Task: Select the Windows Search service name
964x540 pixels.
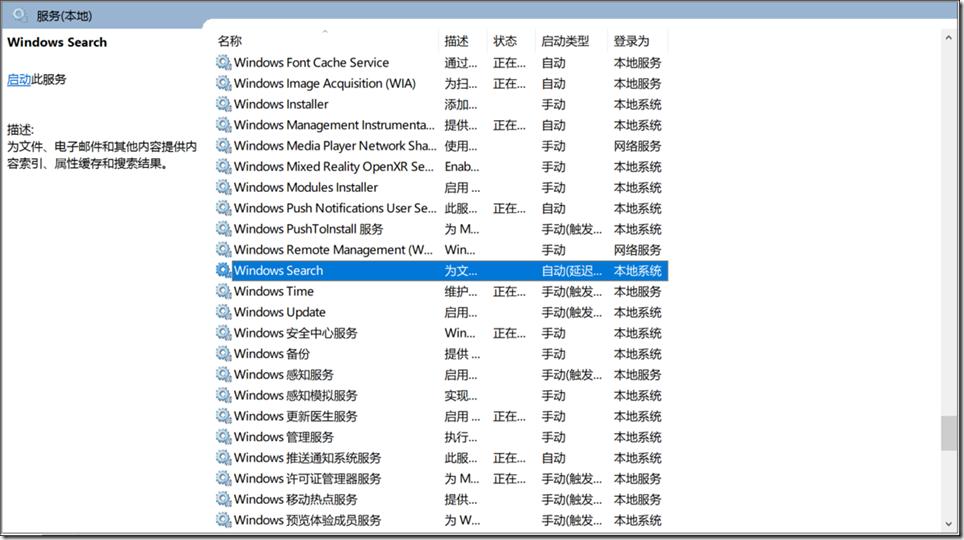Action: pos(278,270)
